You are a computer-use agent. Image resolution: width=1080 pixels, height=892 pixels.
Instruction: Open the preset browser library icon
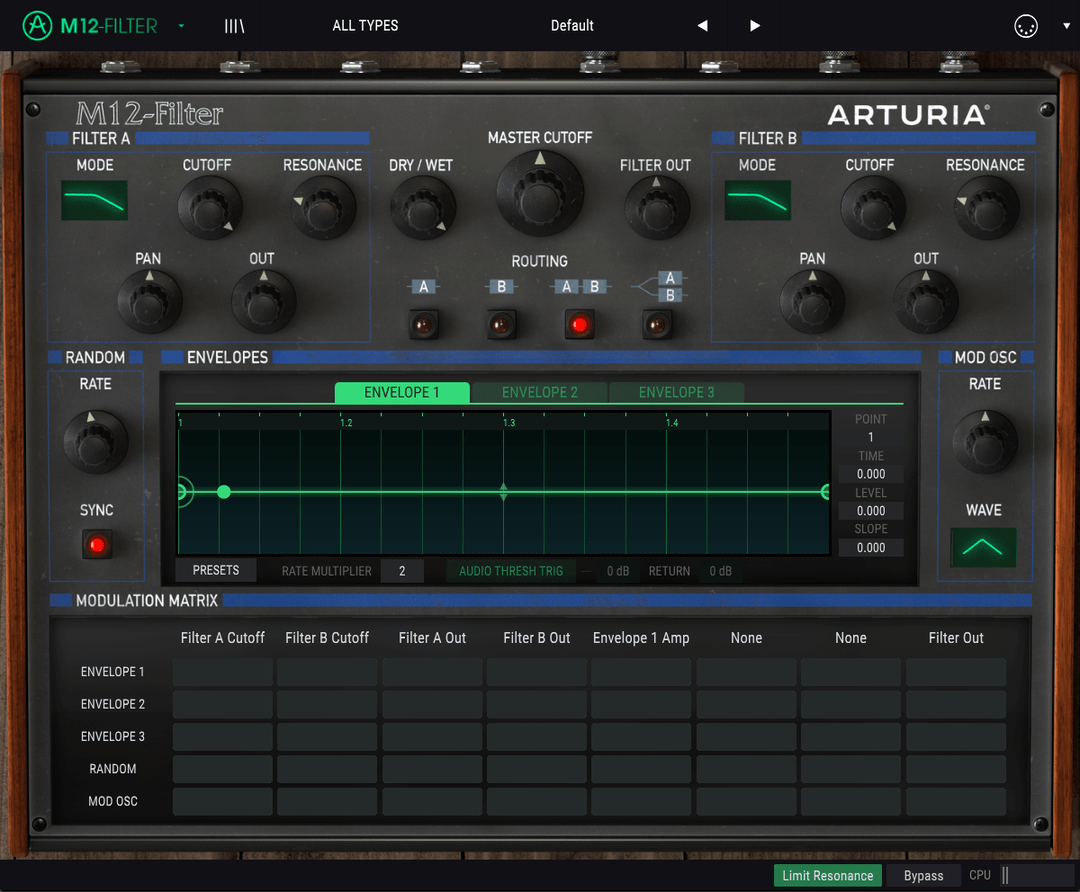click(x=234, y=26)
